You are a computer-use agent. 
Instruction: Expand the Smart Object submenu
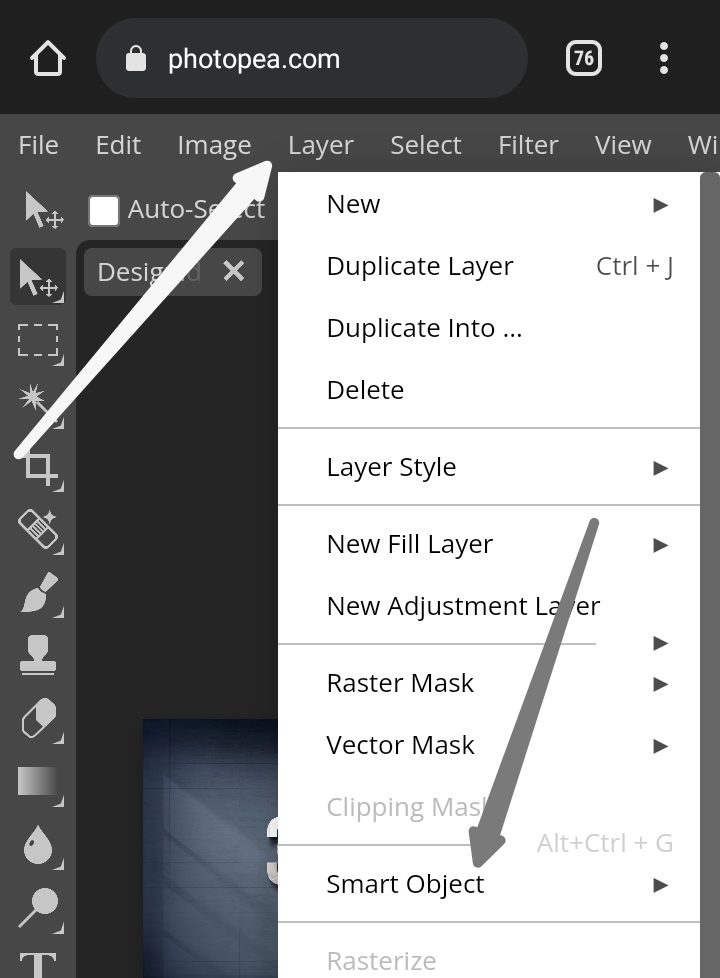[489, 884]
